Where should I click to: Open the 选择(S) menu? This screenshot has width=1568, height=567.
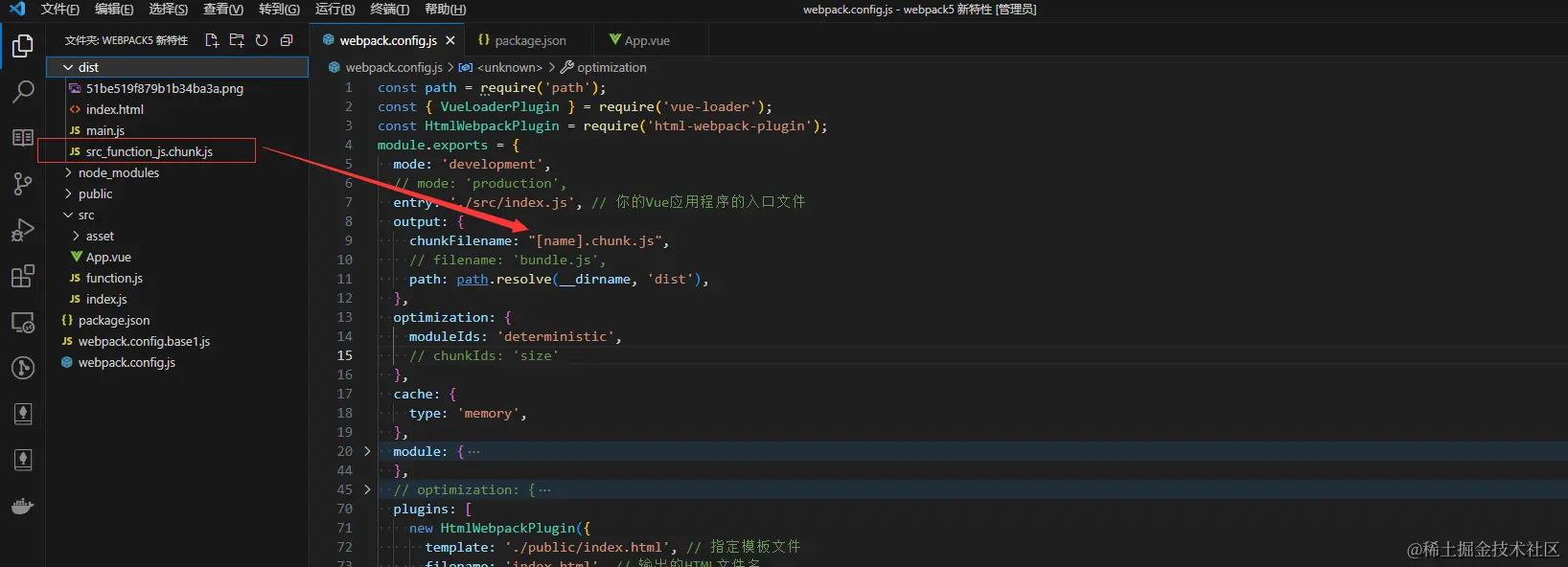[169, 9]
